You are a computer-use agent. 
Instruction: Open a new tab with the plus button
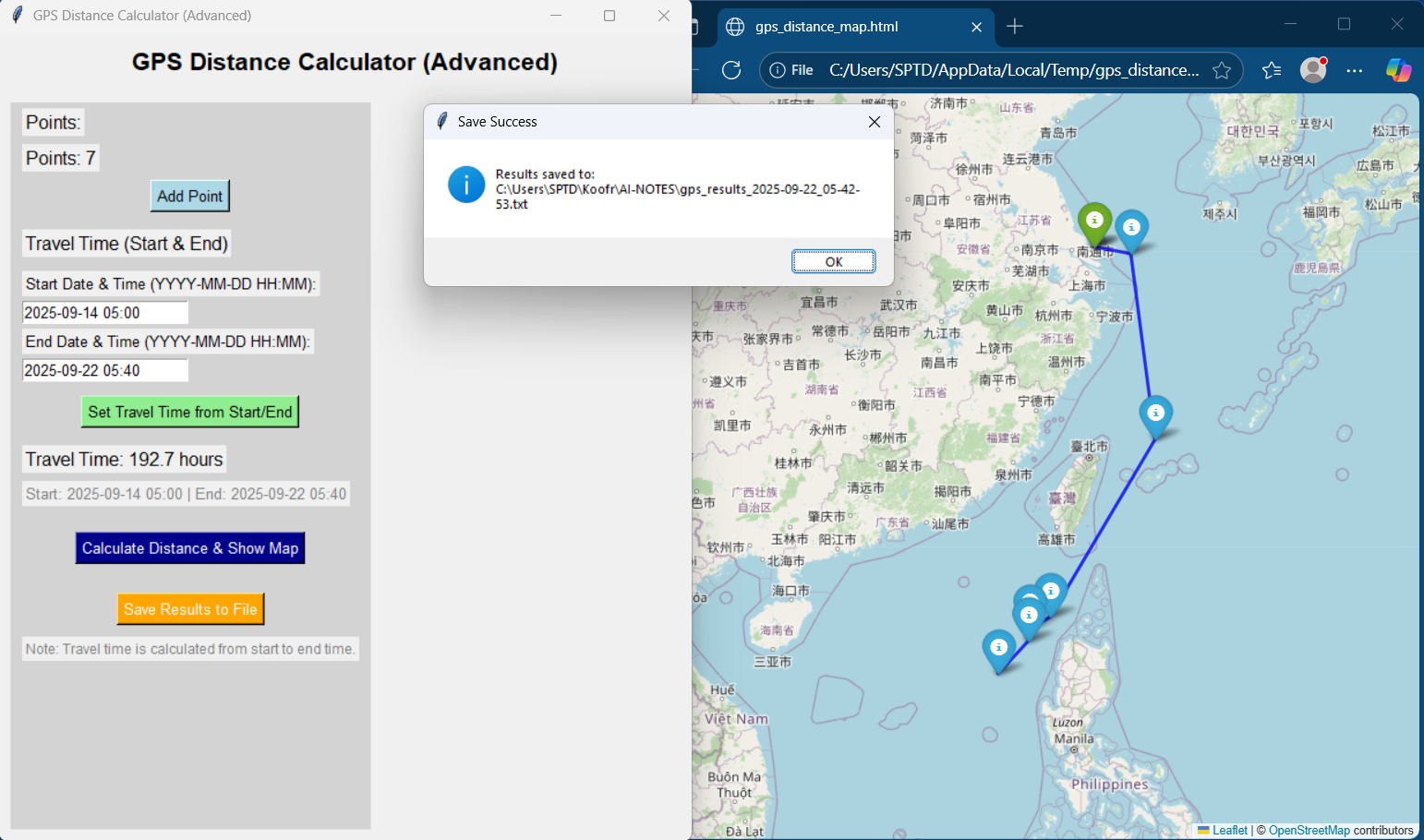point(1014,27)
